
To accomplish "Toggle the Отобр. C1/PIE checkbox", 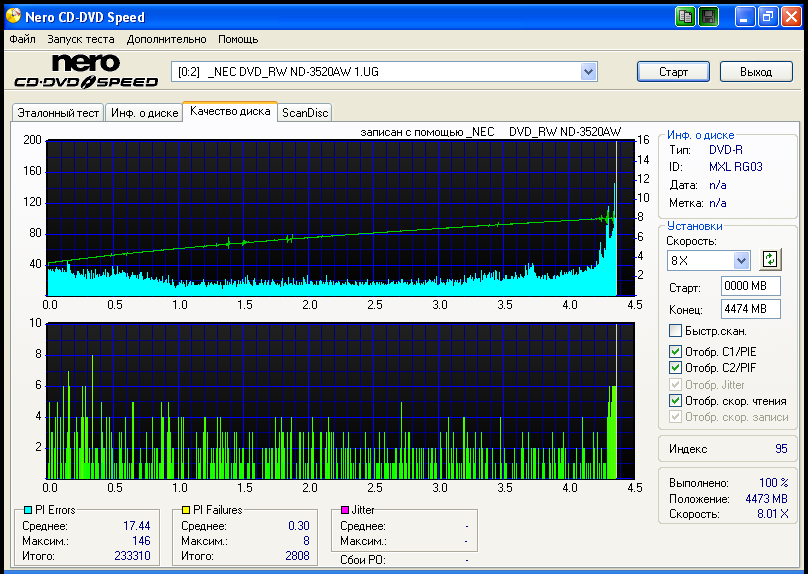I will pyautogui.click(x=676, y=351).
